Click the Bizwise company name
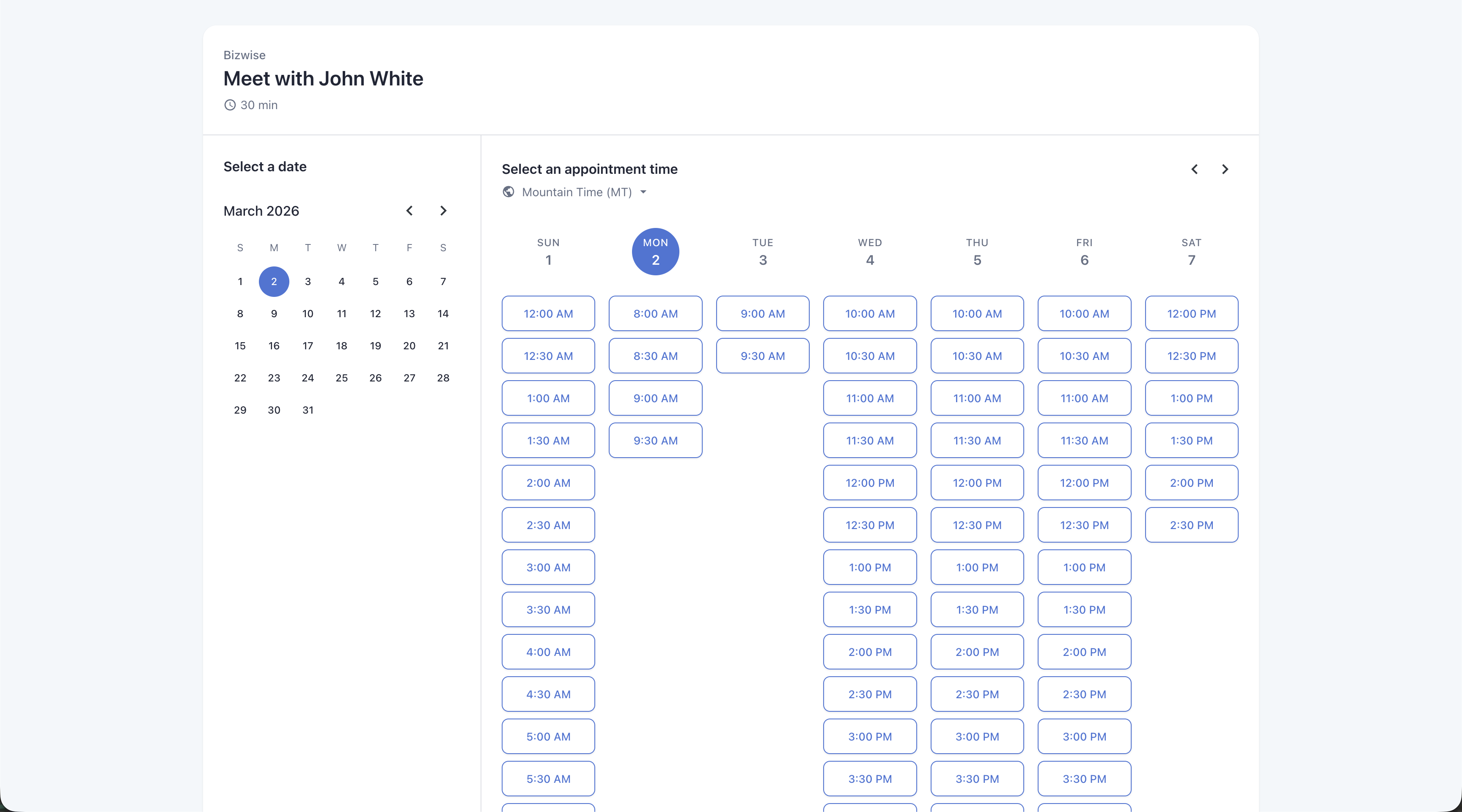This screenshot has width=1462, height=812. click(245, 55)
